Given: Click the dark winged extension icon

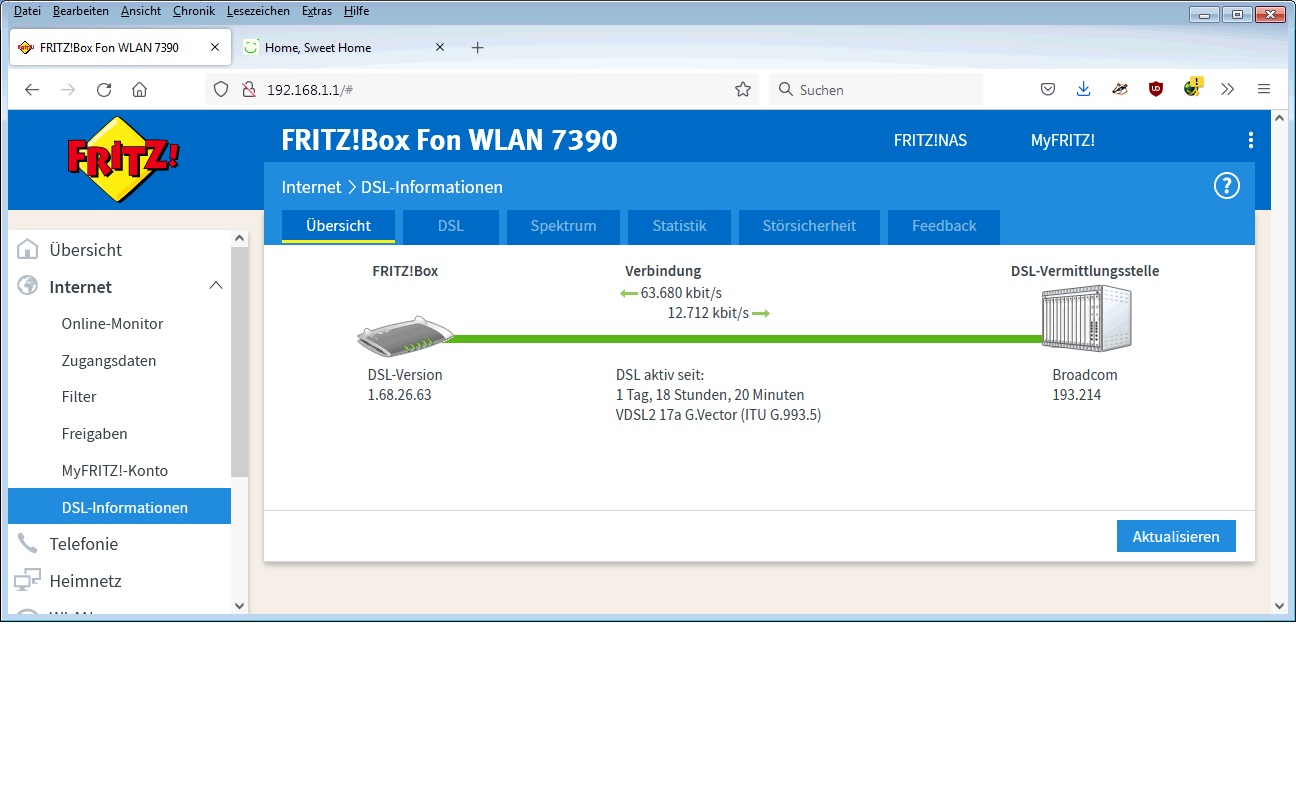Looking at the screenshot, I should [x=1120, y=89].
